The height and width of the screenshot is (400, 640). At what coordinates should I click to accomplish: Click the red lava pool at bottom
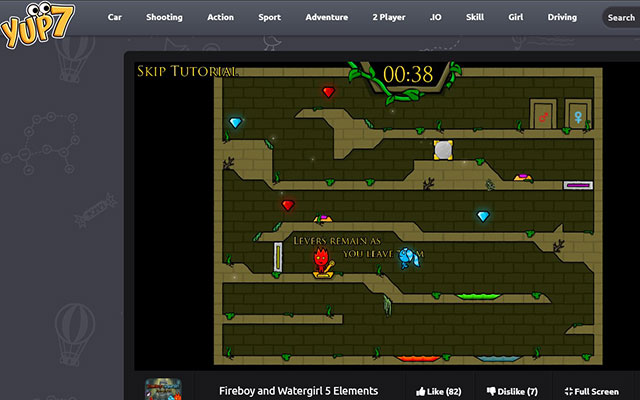pos(418,358)
